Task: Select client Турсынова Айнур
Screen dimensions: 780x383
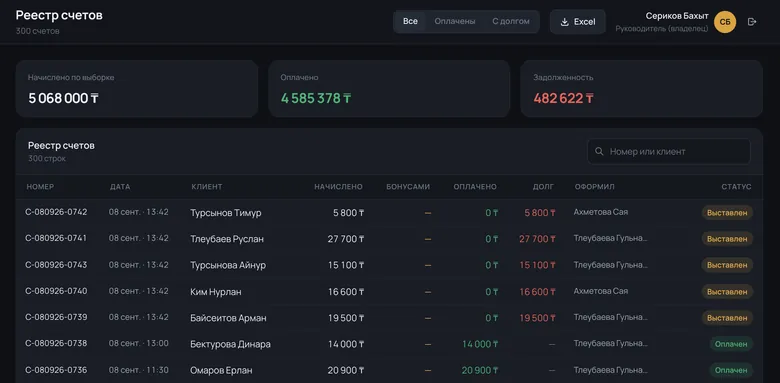Action: (x=228, y=266)
